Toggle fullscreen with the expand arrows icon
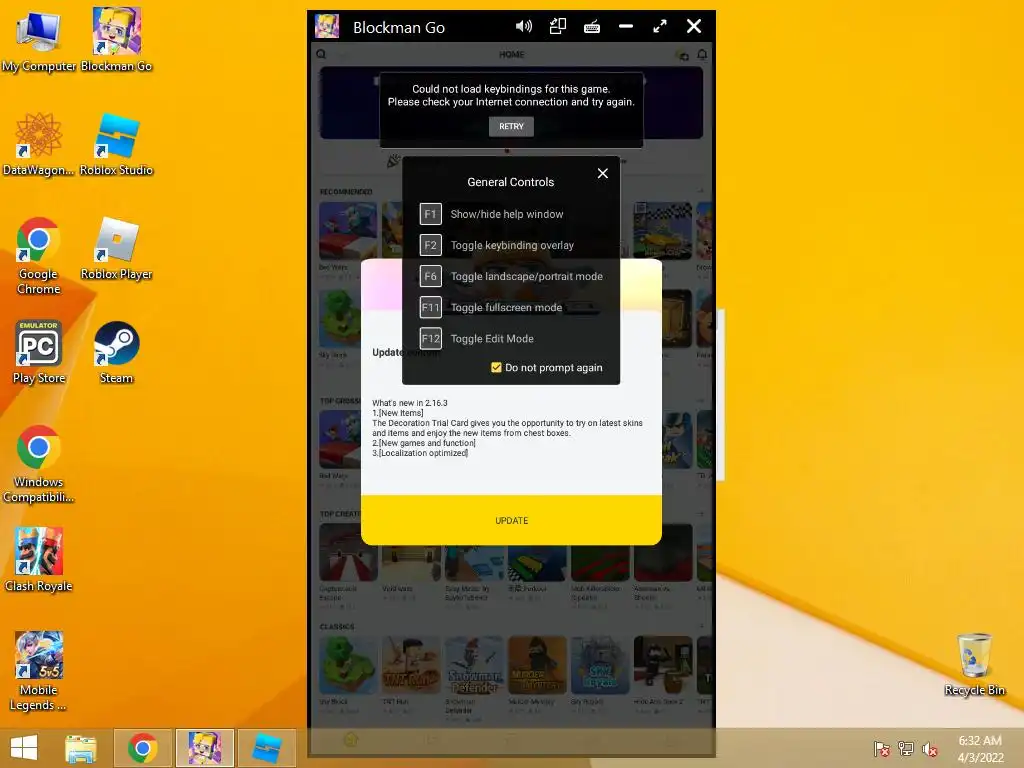 point(660,26)
